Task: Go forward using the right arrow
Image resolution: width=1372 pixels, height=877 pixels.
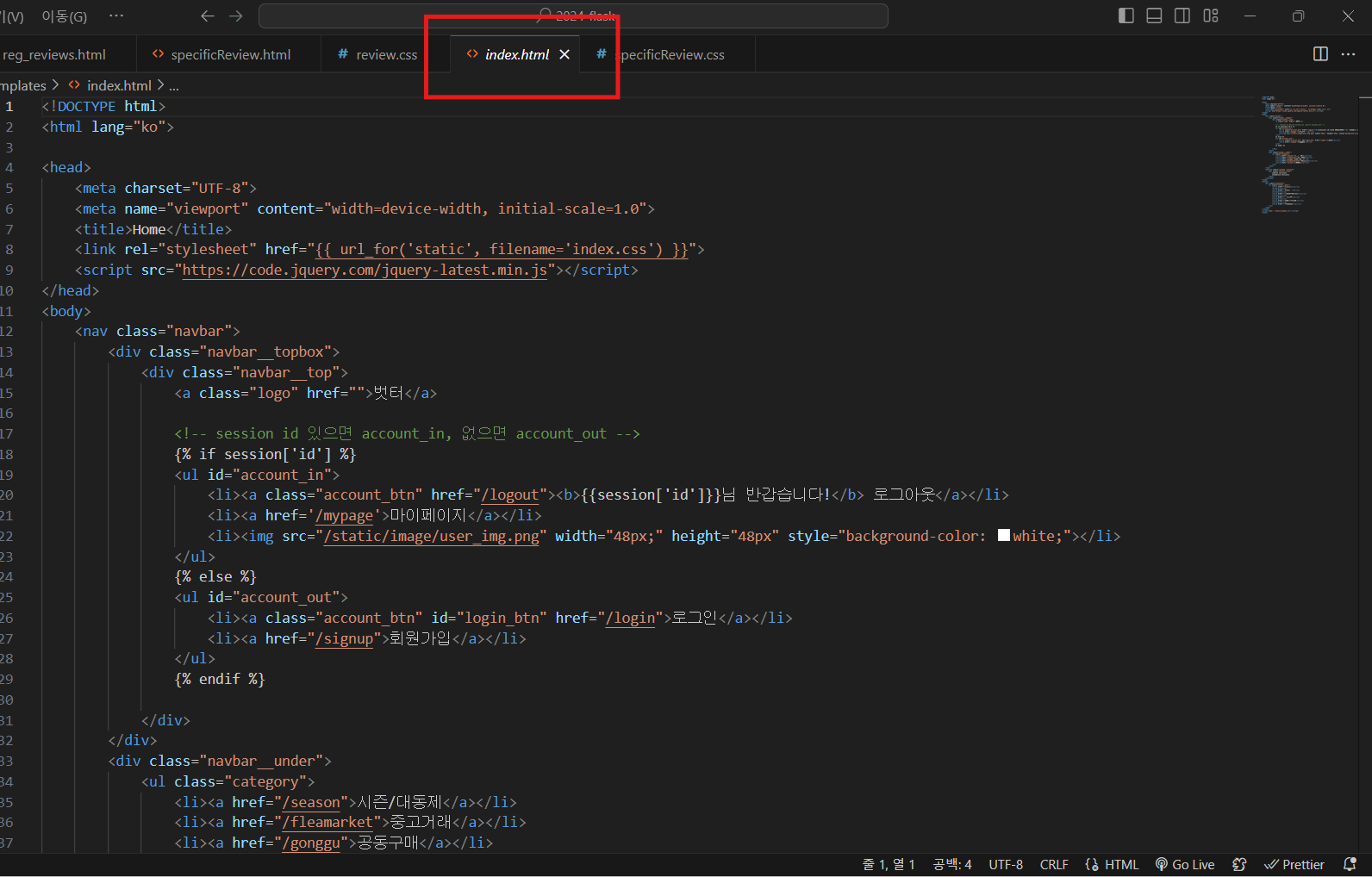Action: [x=236, y=16]
